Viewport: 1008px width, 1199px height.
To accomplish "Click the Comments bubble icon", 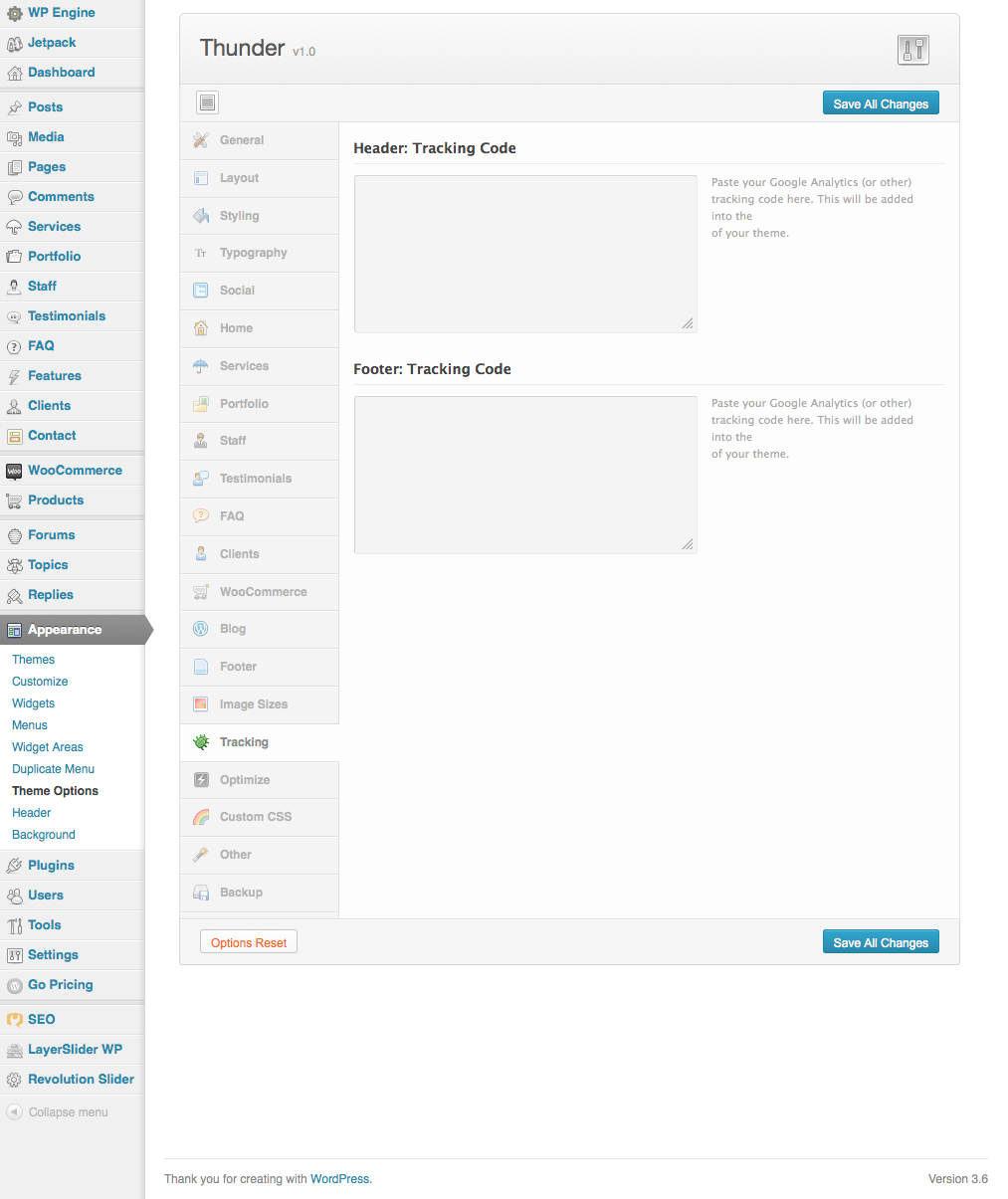I will (x=14, y=197).
